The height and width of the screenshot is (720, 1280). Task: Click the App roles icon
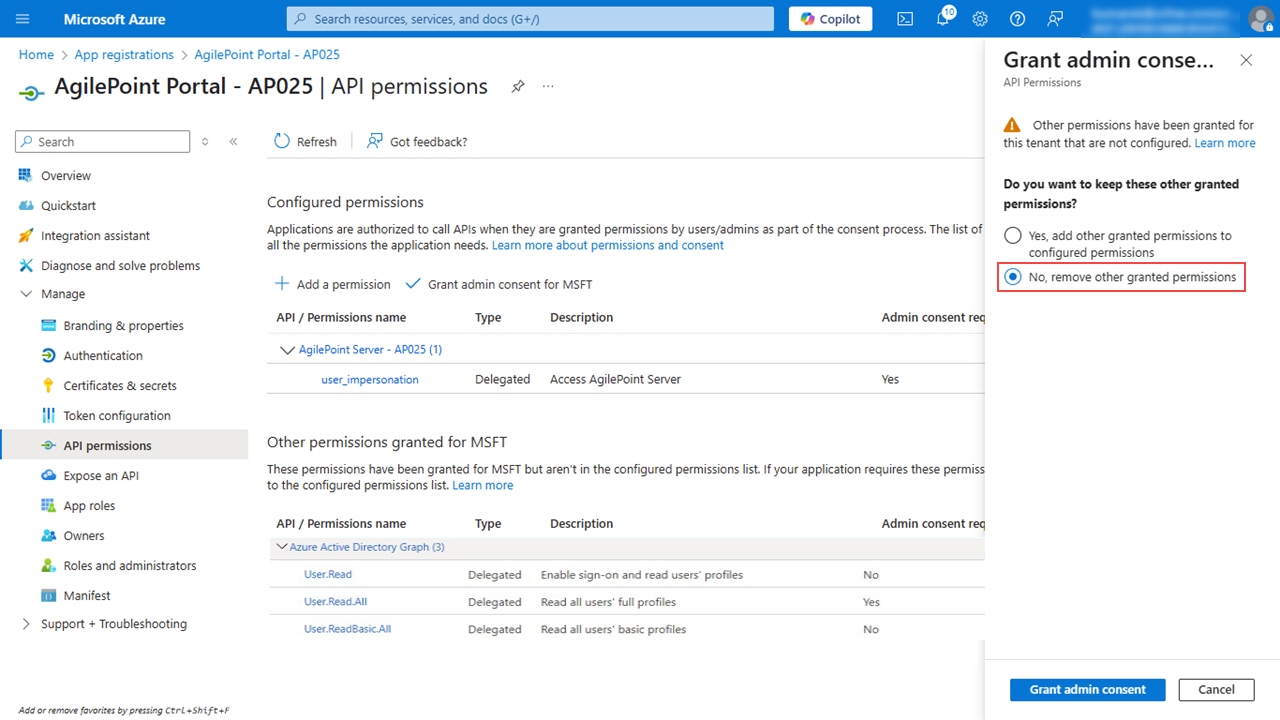click(x=48, y=505)
